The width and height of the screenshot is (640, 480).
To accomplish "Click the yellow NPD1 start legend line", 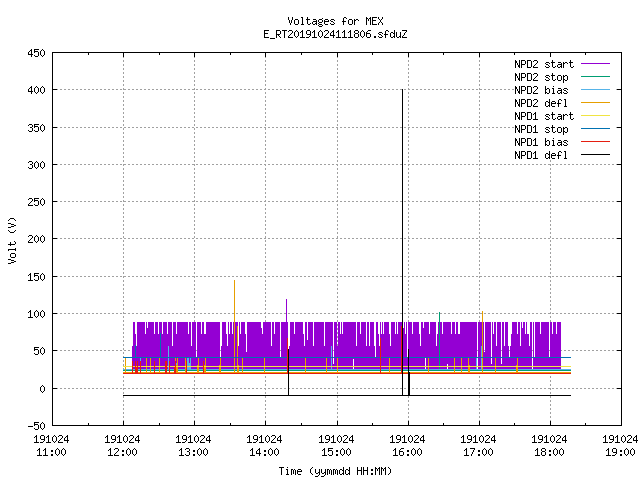I will pos(596,116).
